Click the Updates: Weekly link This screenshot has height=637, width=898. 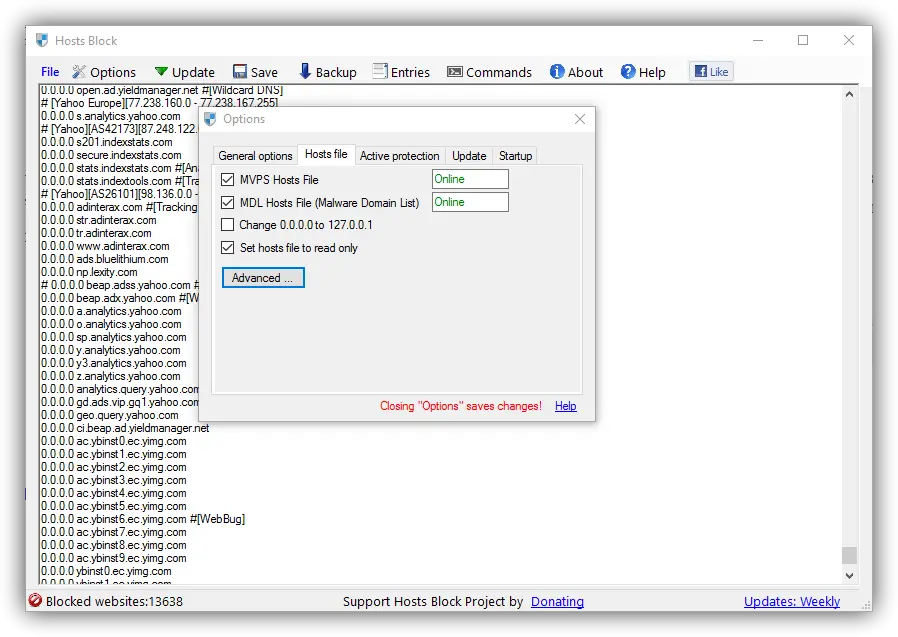(791, 601)
